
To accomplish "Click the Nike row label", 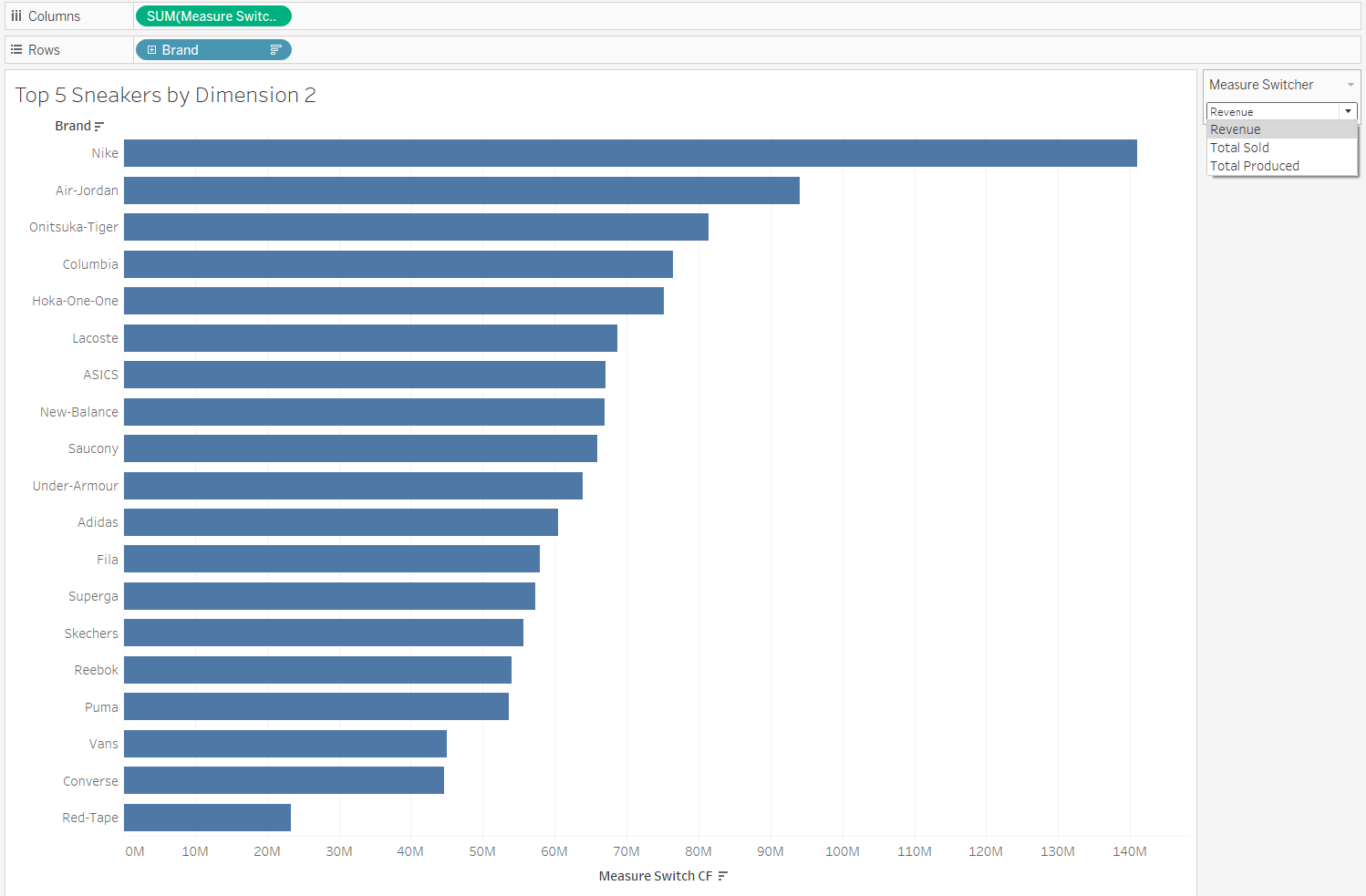I will 105,153.
